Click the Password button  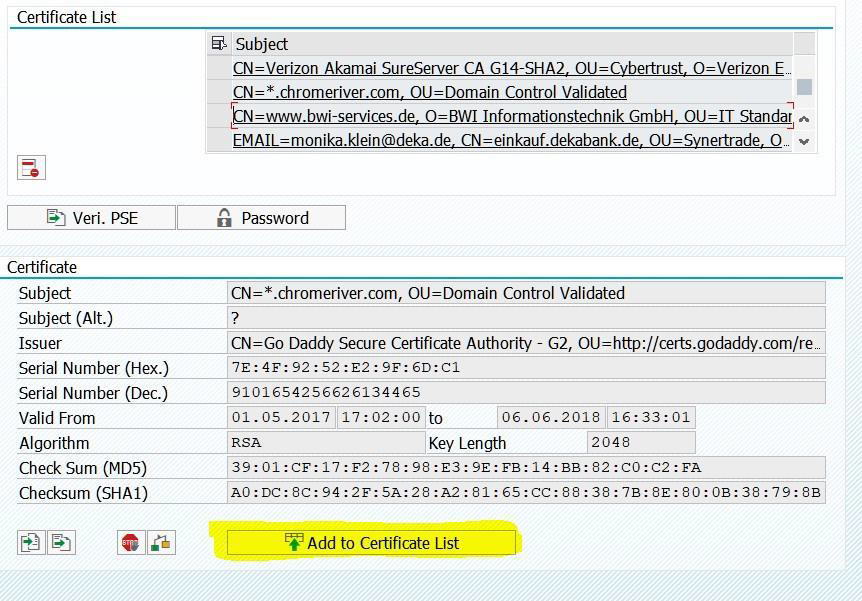pos(261,218)
